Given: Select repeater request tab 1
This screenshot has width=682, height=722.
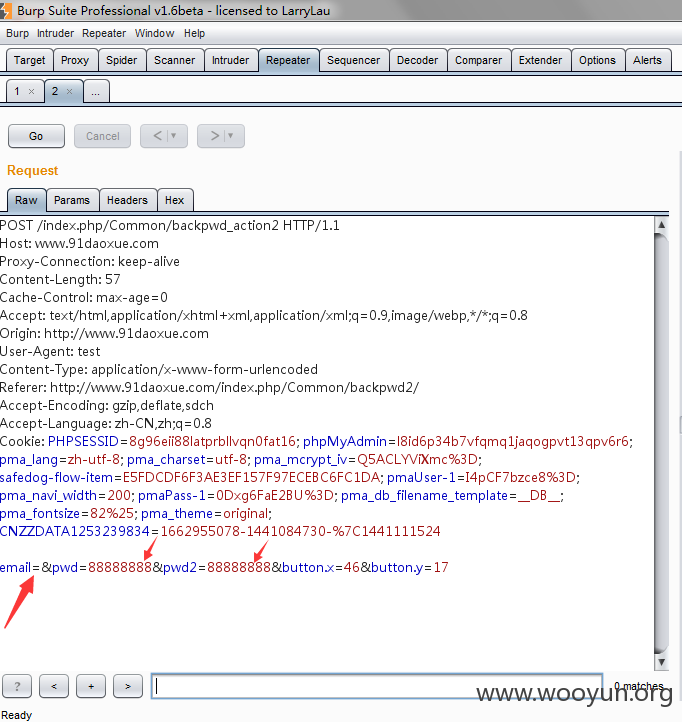Looking at the screenshot, I should pyautogui.click(x=17, y=91).
